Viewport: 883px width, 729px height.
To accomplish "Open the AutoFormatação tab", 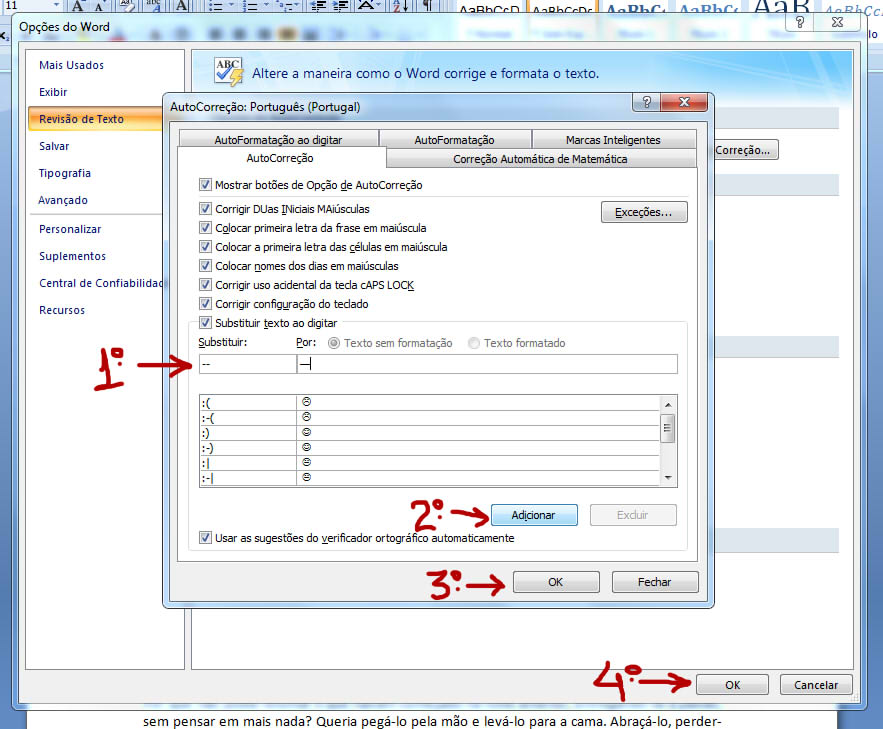I will pos(454,140).
